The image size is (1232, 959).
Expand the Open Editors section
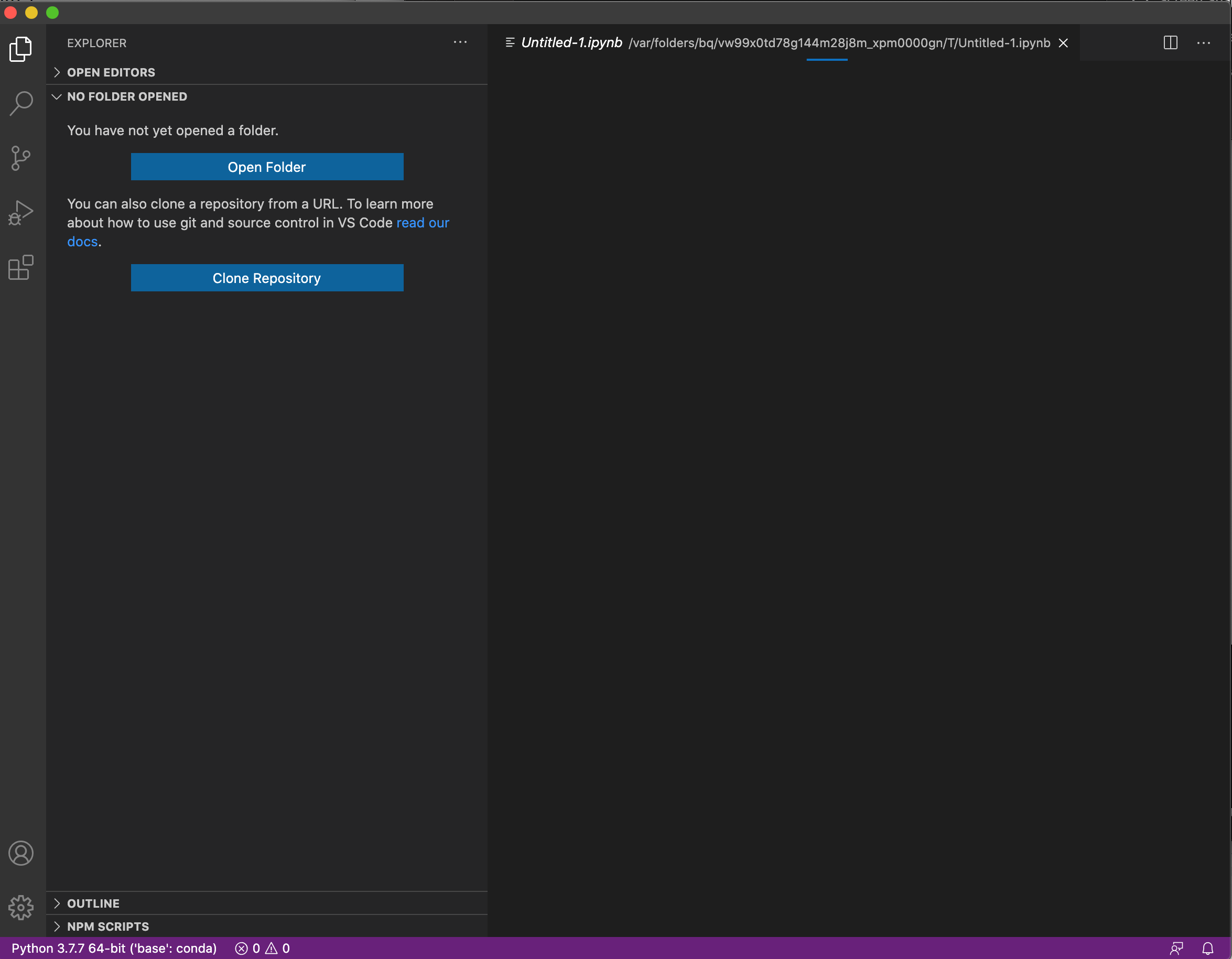pyautogui.click(x=267, y=72)
